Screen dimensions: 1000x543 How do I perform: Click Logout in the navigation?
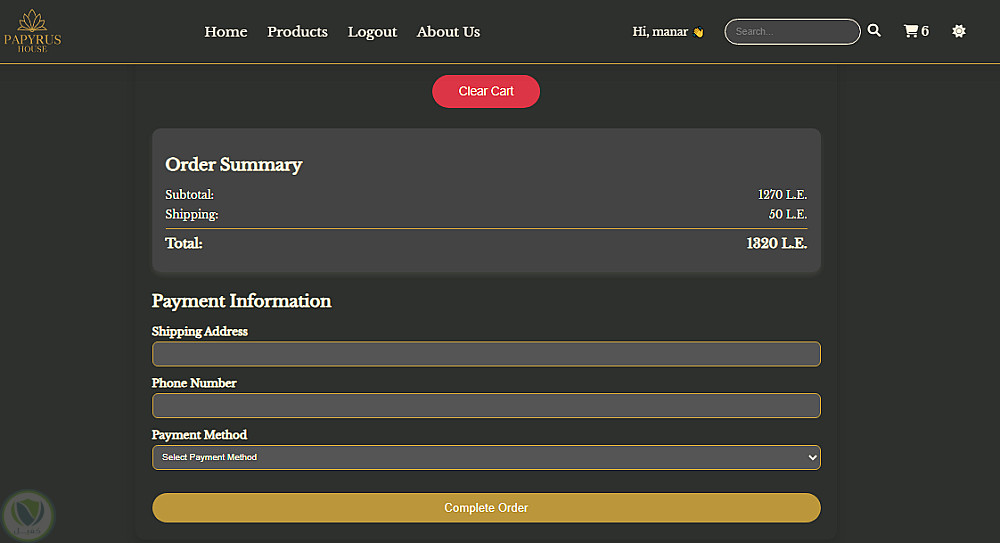(x=372, y=32)
